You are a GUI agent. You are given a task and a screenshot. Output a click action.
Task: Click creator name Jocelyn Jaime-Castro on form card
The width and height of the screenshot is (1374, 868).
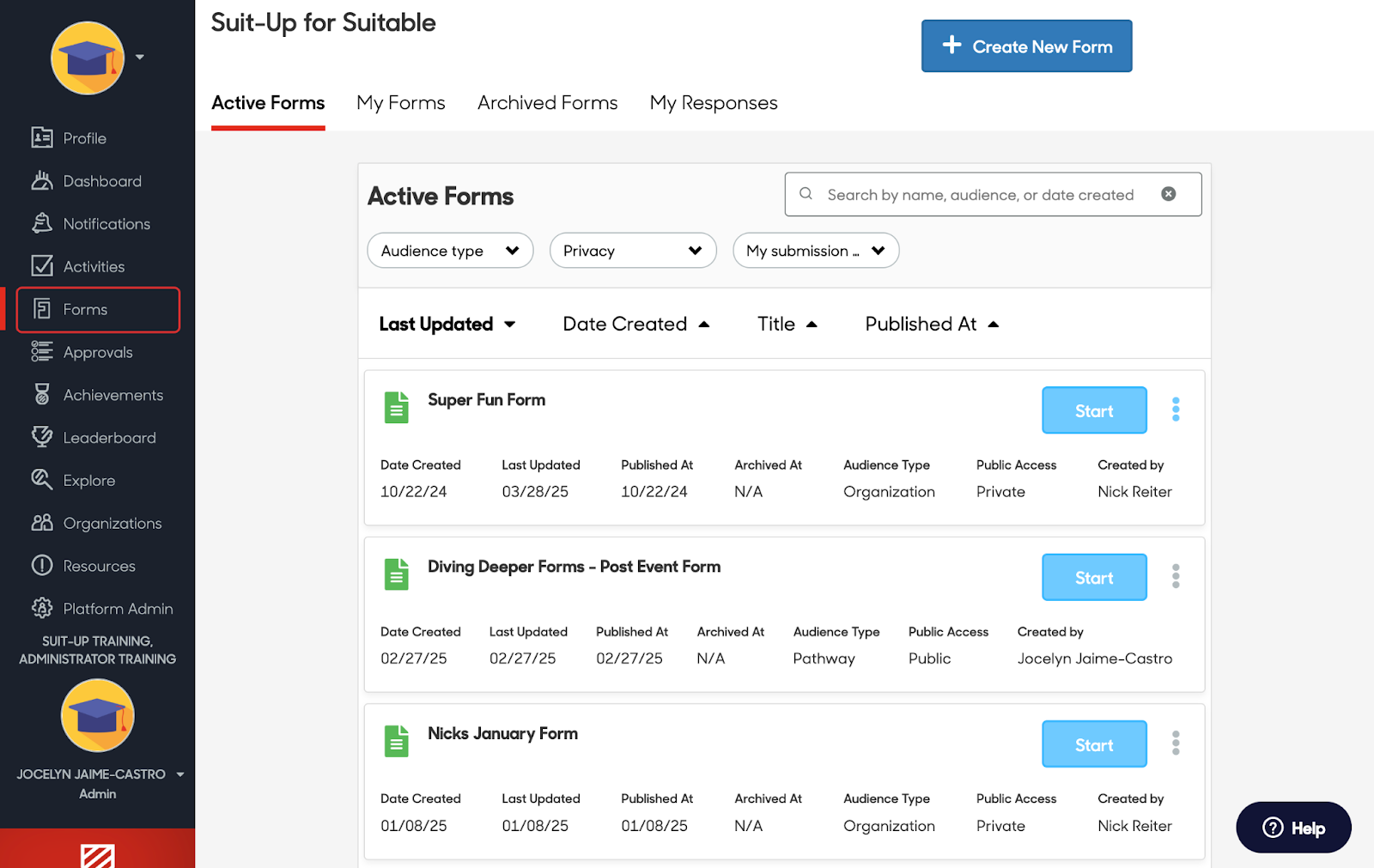click(1094, 659)
